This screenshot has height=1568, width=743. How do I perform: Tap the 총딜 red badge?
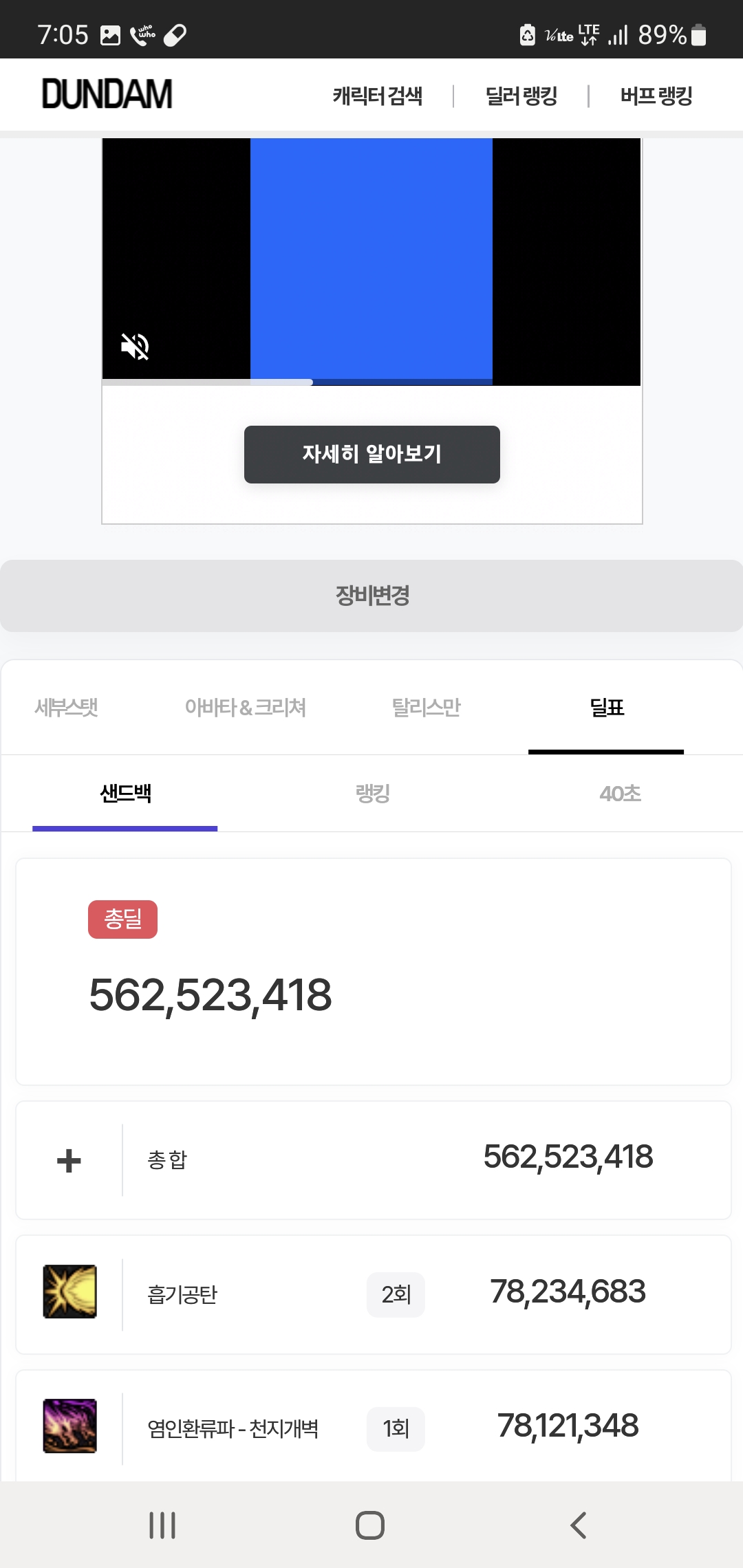pos(122,919)
